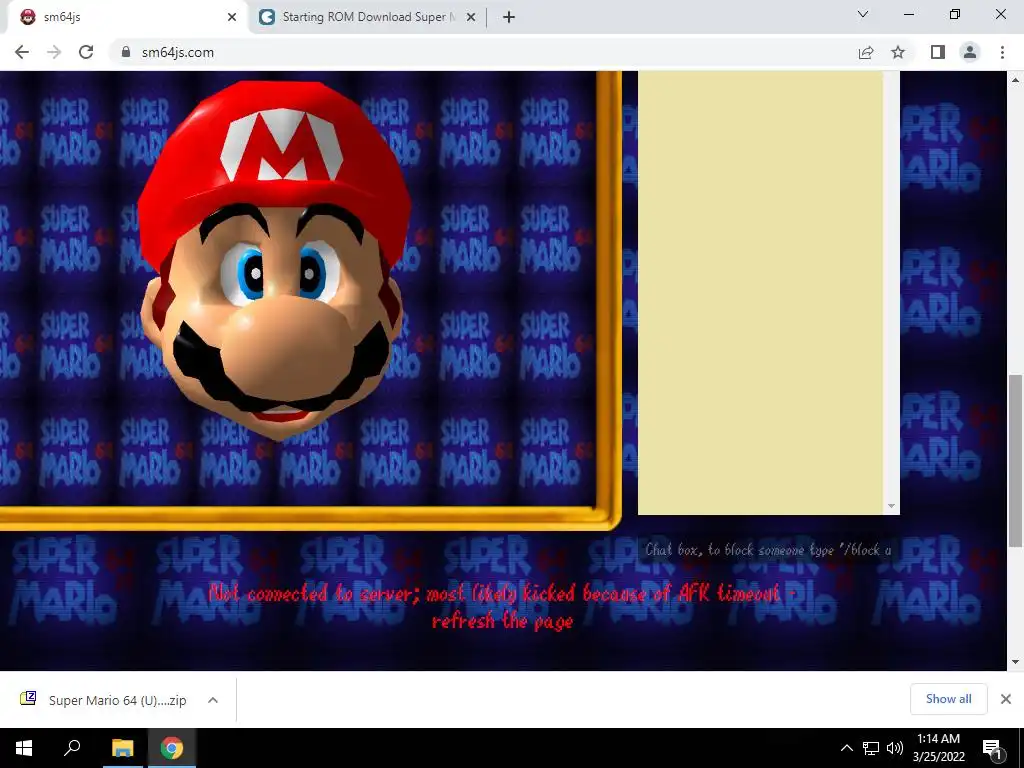The width and height of the screenshot is (1024, 768).
Task: Open the Chrome profile menu
Action: [970, 52]
